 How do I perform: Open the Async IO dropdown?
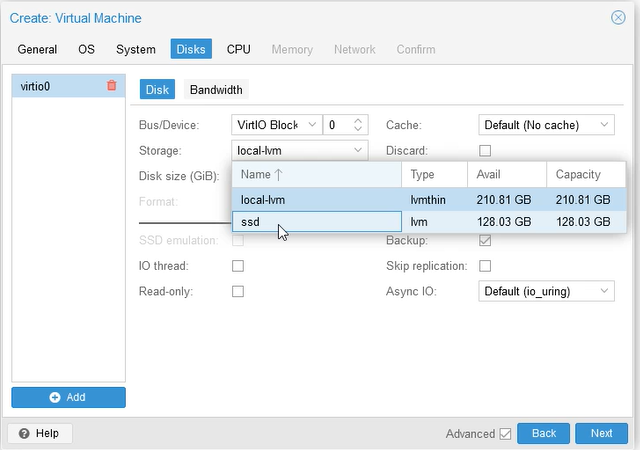pos(604,291)
